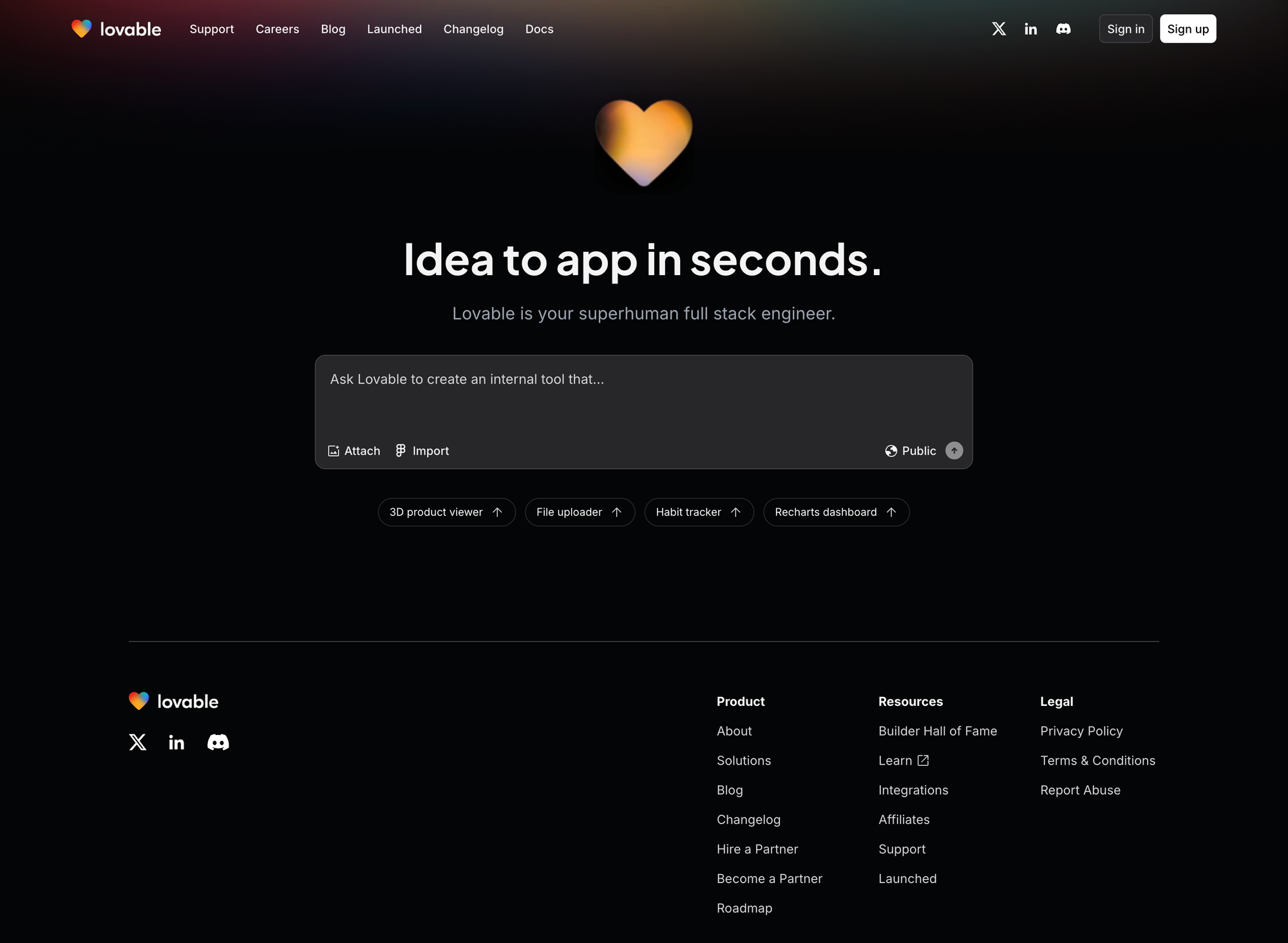Click the Legal footer heading
Image resolution: width=1288 pixels, height=943 pixels.
point(1057,701)
